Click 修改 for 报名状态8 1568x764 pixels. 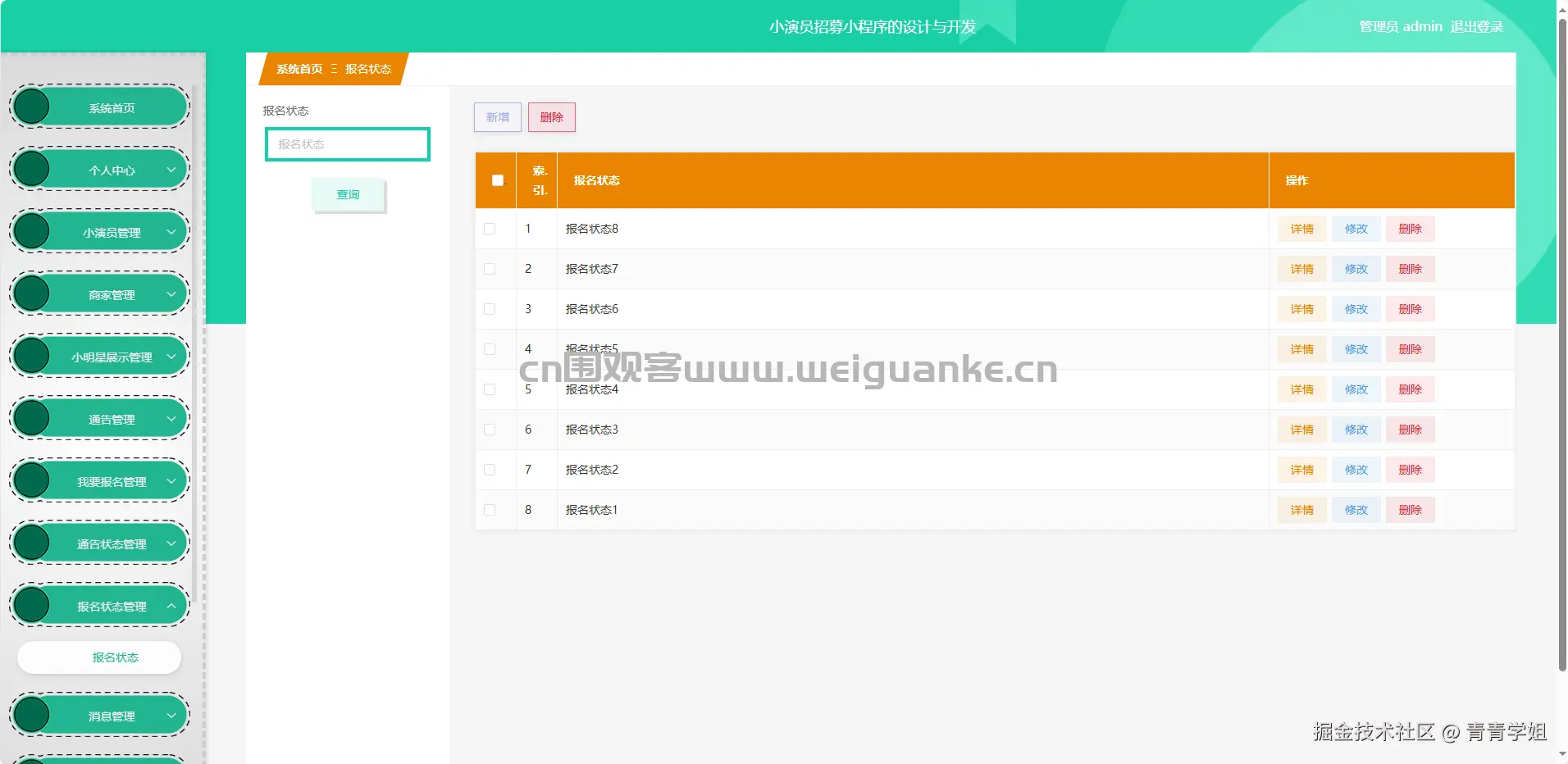1356,229
